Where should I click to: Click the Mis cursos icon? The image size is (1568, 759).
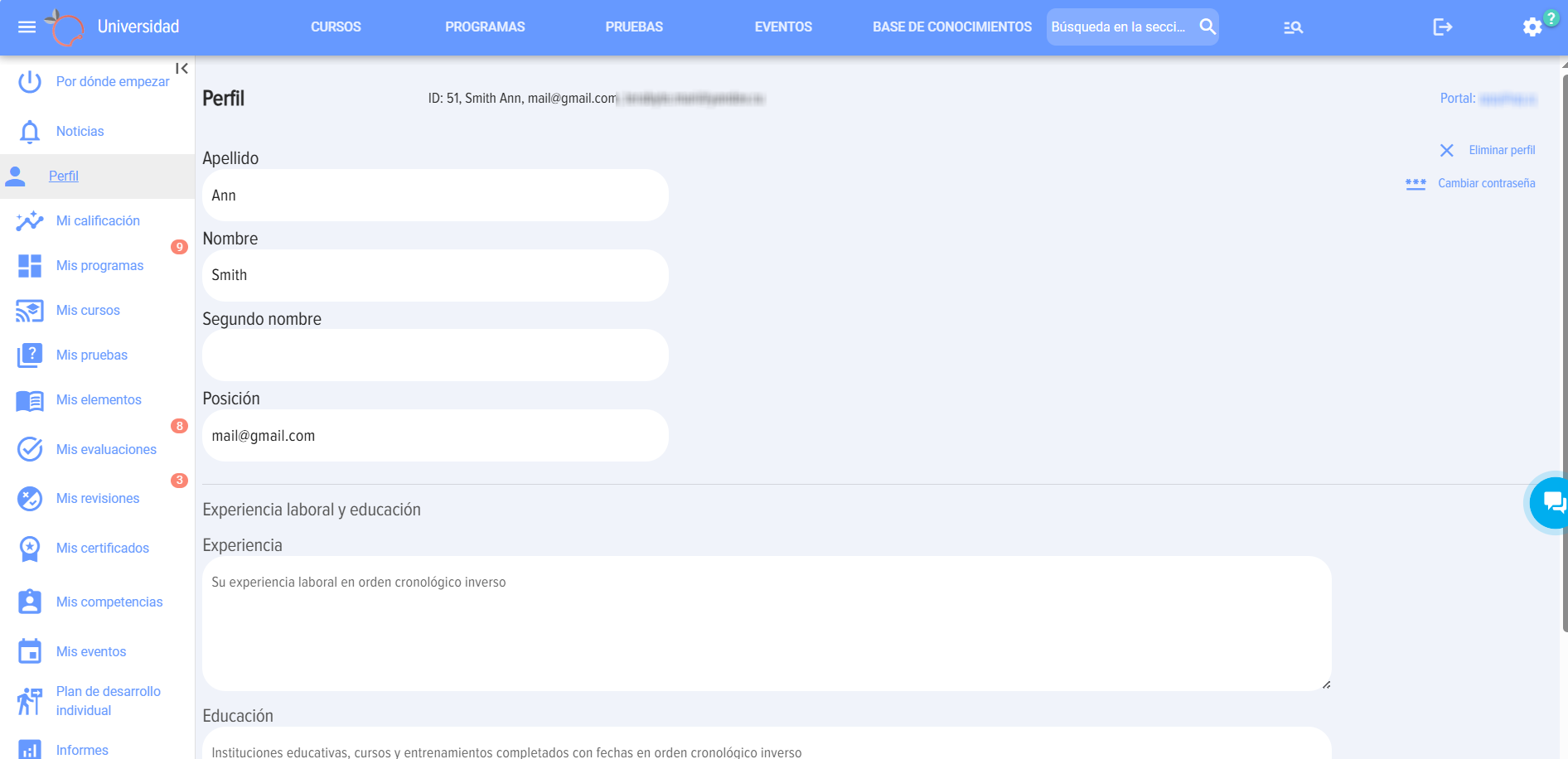(30, 311)
